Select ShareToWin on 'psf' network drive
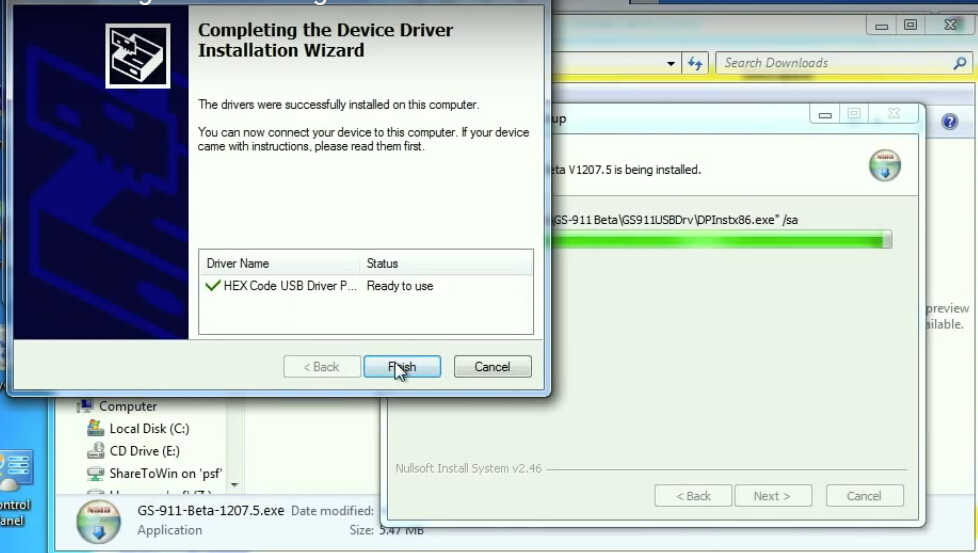 pyautogui.click(x=166, y=473)
